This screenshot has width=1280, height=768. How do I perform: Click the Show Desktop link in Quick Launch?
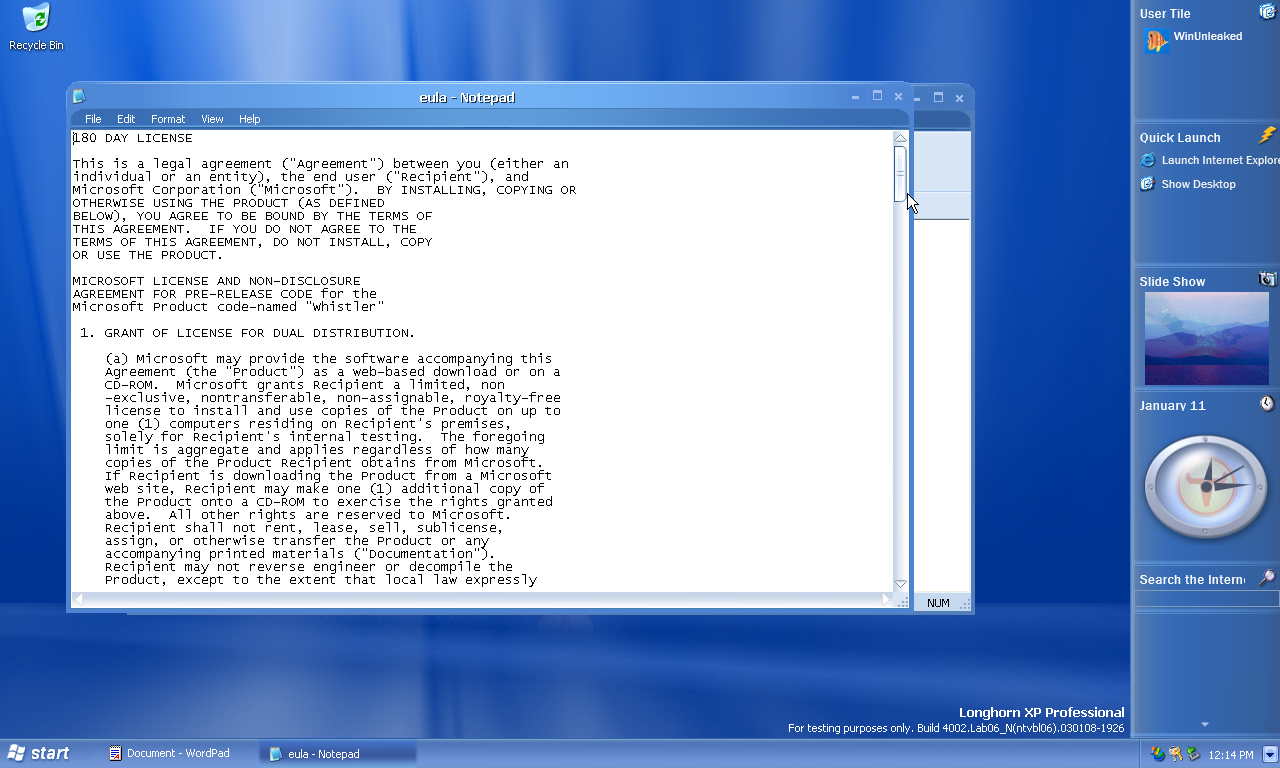(x=1198, y=184)
